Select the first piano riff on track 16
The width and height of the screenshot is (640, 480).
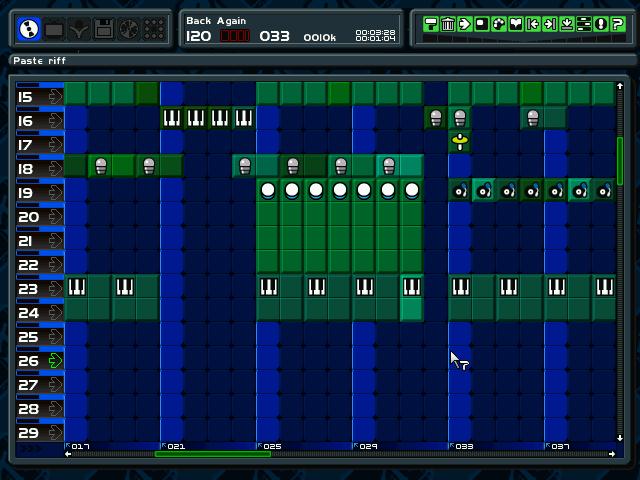click(172, 119)
